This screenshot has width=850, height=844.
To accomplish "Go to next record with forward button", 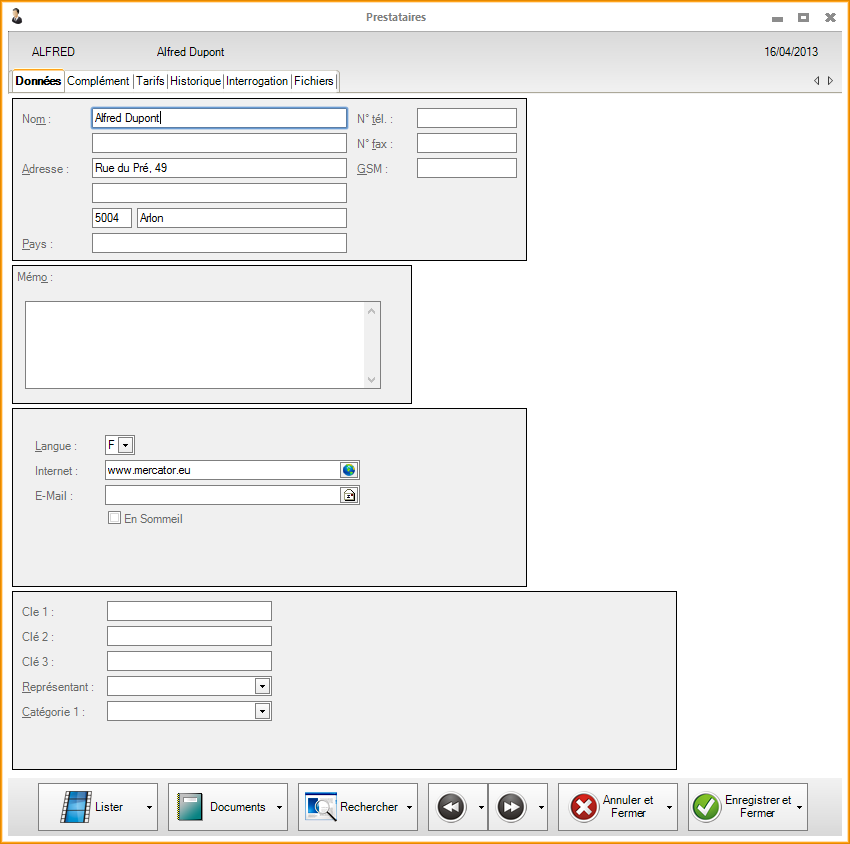I will (x=511, y=807).
